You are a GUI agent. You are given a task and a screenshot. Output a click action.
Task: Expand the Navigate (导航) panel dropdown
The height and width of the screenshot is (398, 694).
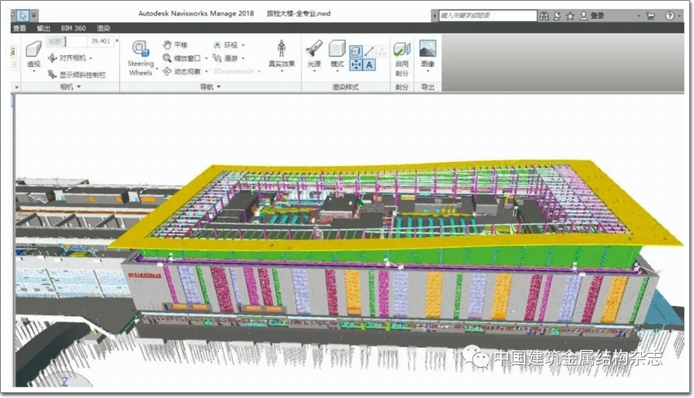pos(211,87)
